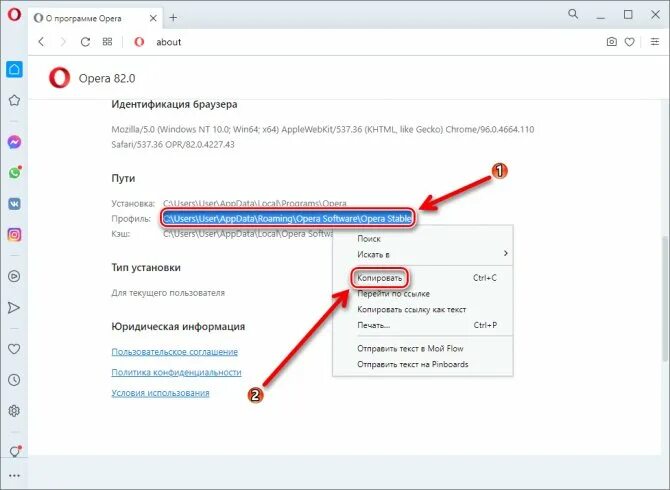This screenshot has width=670, height=490.
Task: Choose 'Печать...' from context menu
Action: pos(423,325)
